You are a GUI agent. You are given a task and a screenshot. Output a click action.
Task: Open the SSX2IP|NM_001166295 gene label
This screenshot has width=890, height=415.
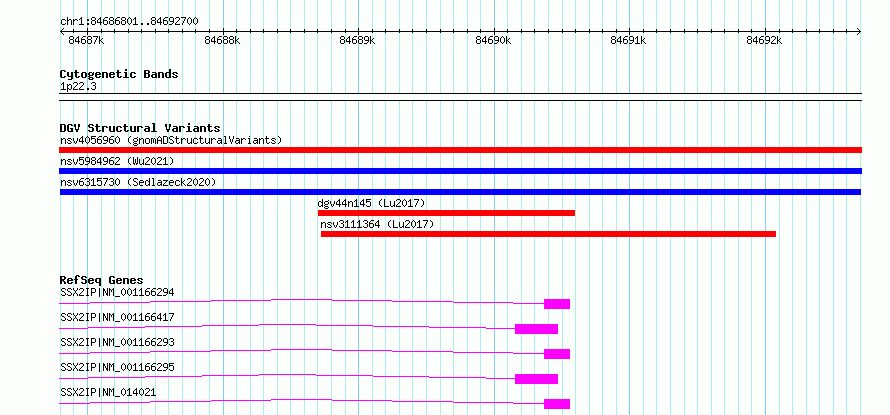[117, 367]
